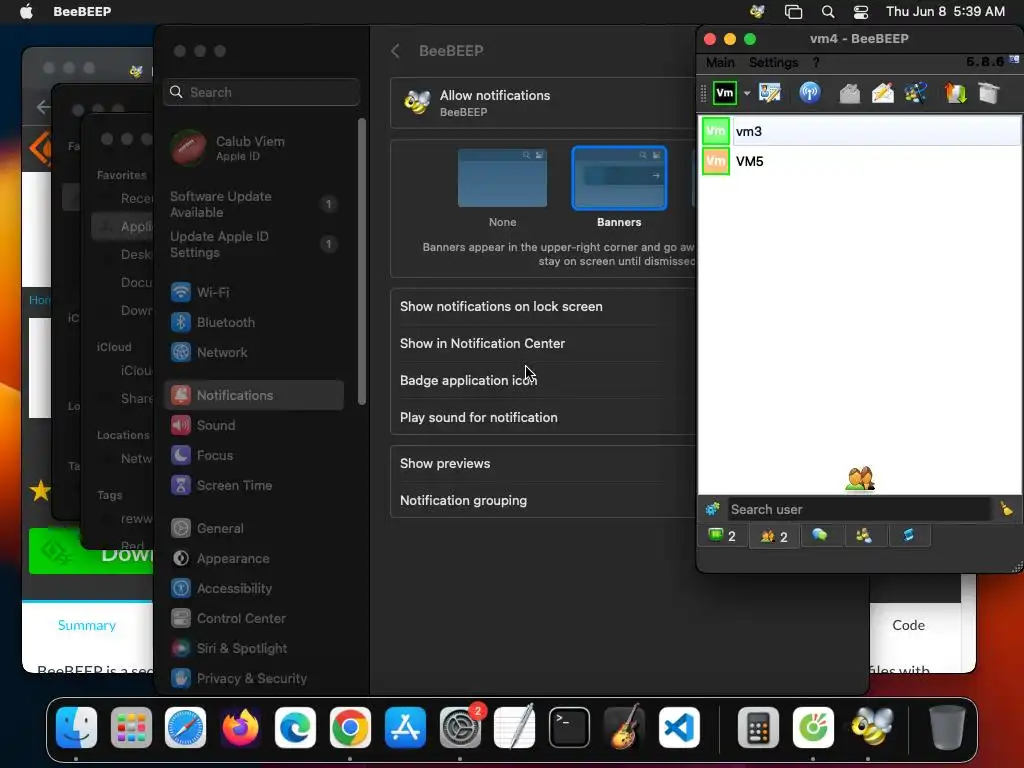Open Calub Viem Apple ID account

(x=253, y=148)
